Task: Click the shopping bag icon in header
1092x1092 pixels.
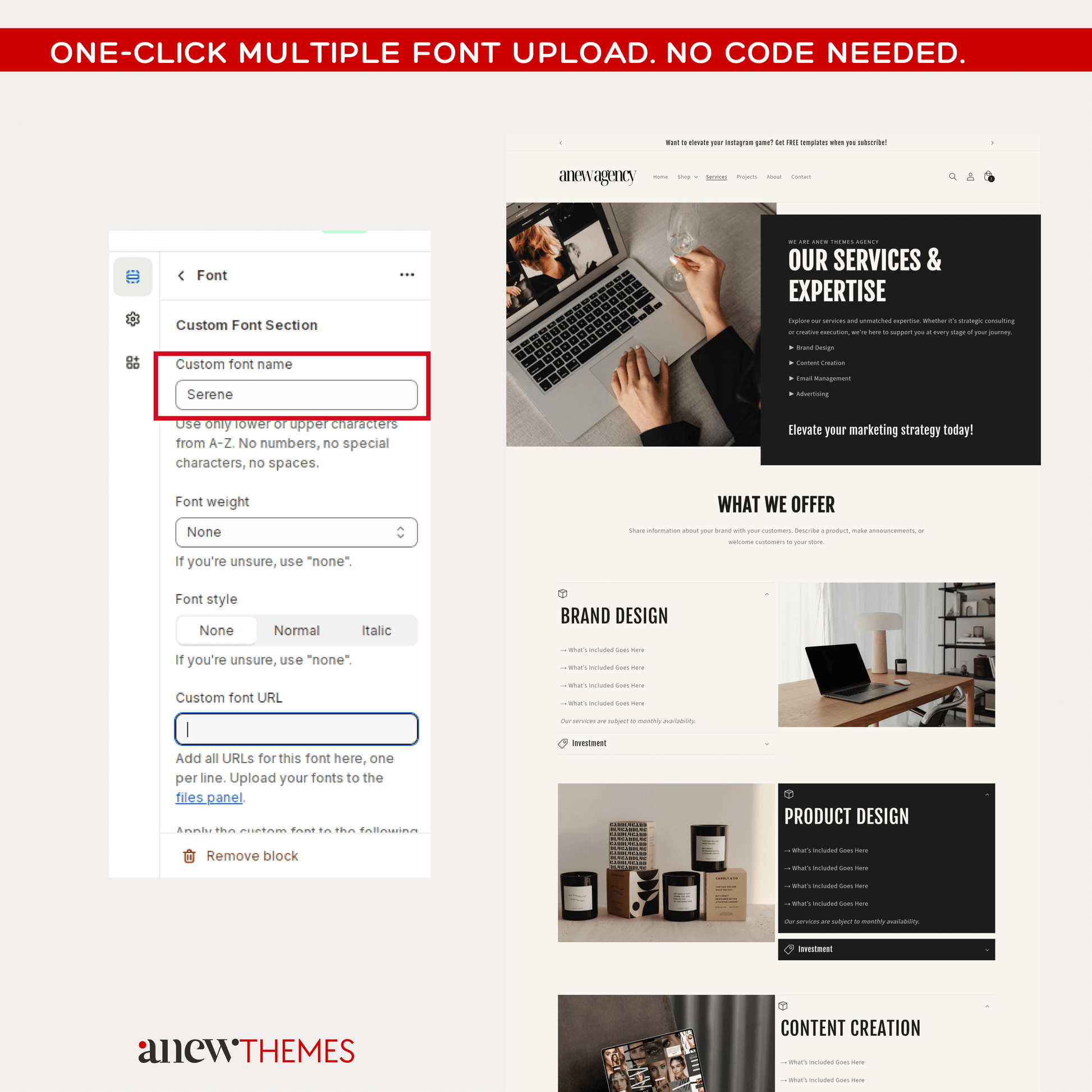Action: 989,176
